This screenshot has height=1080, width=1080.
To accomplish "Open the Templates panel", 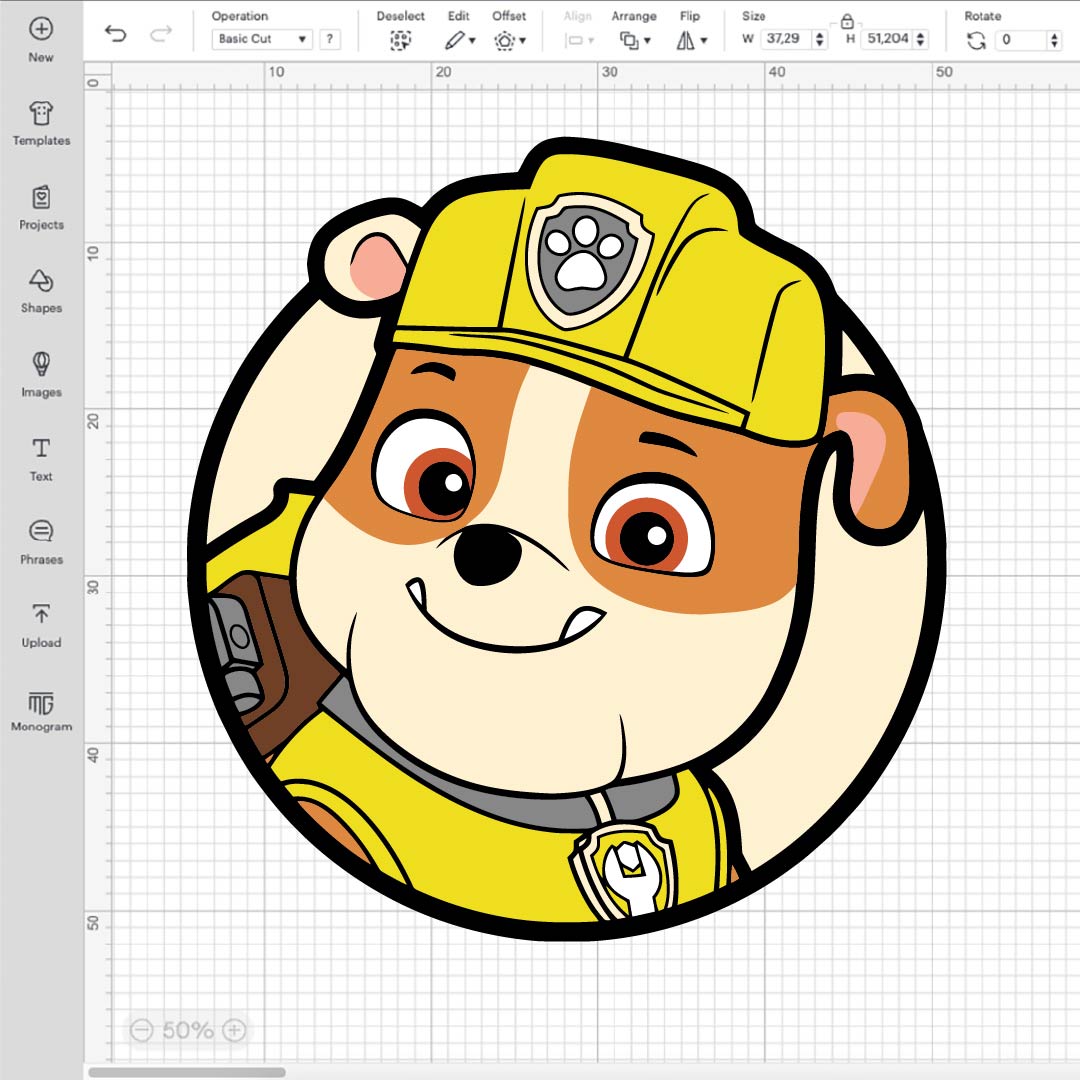I will [41, 123].
